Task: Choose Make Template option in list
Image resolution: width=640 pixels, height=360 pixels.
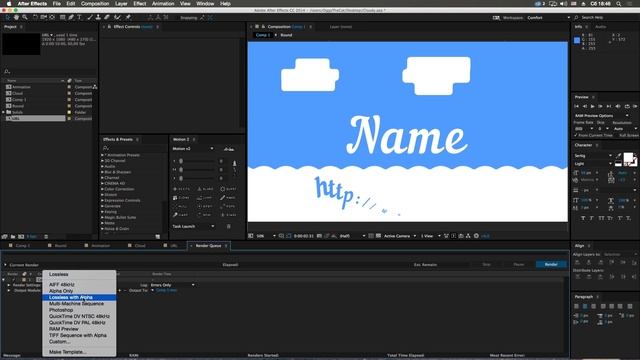Action: [x=79, y=352]
